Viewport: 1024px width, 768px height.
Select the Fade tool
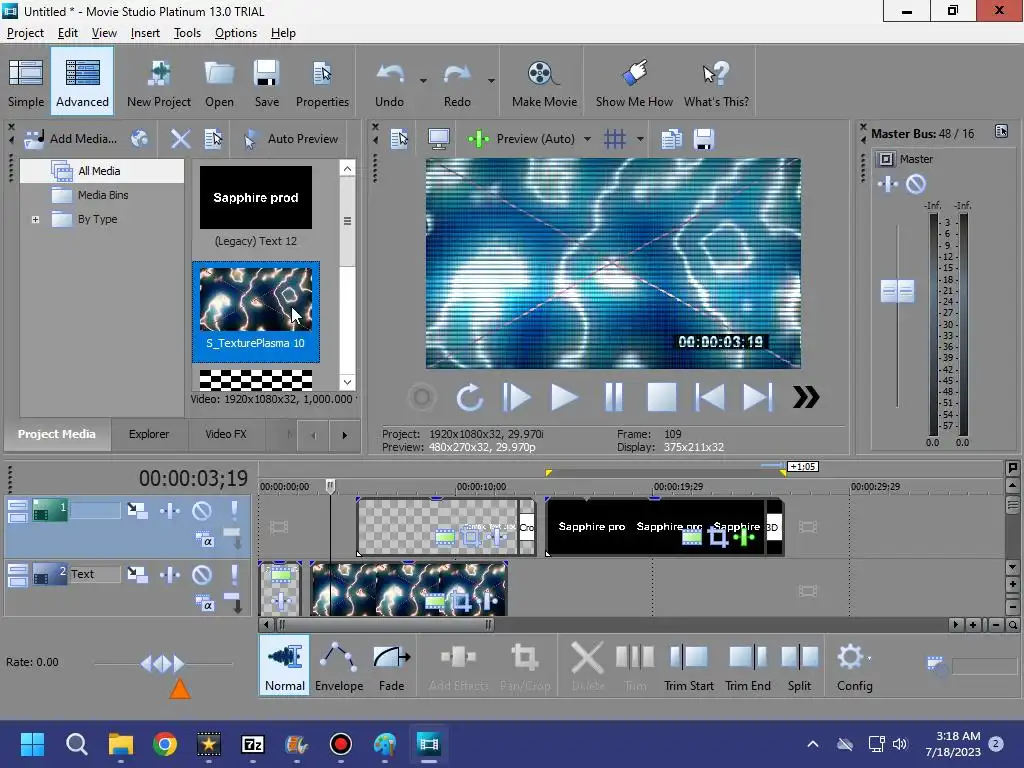coord(391,665)
